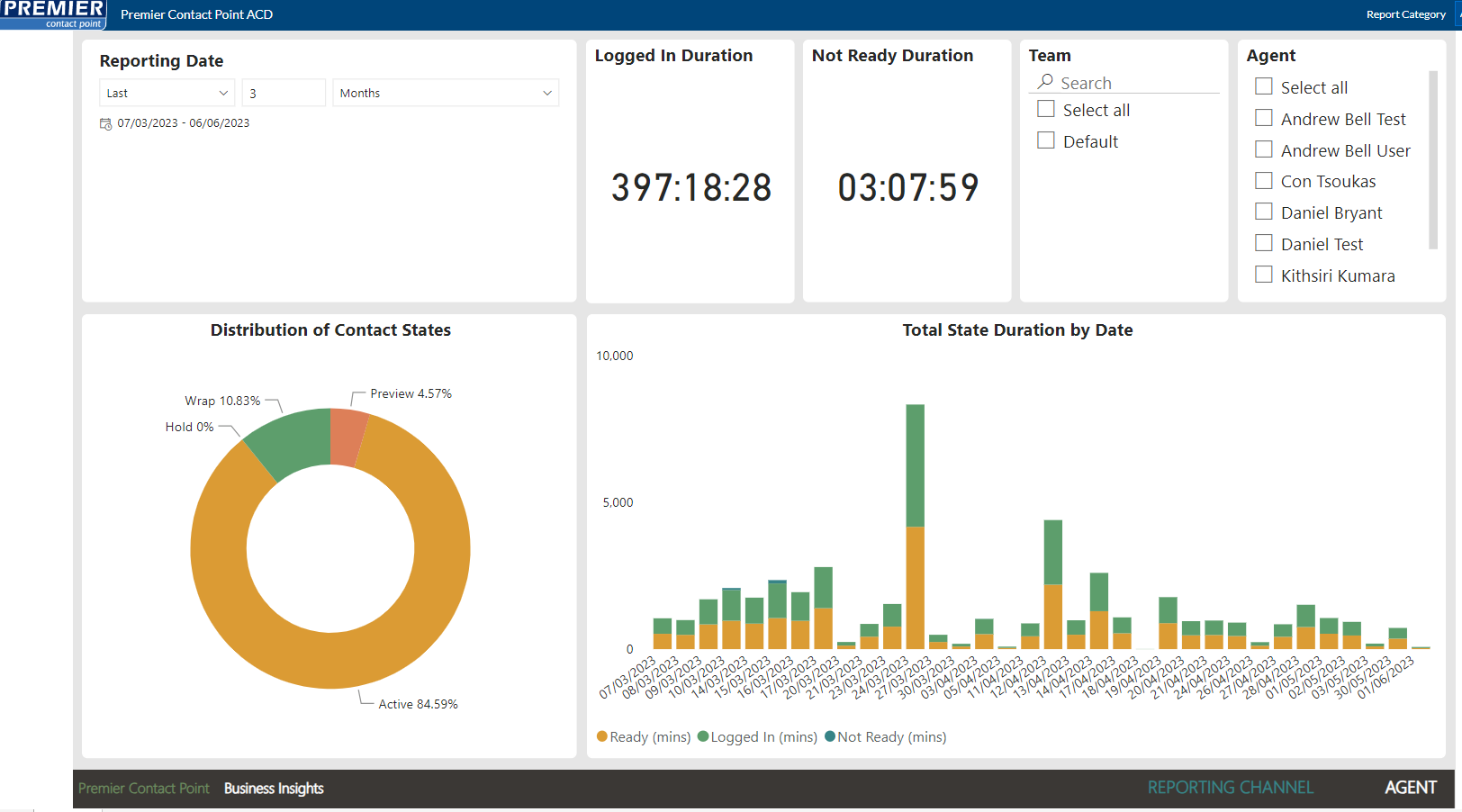Check the Con Tsoukas agent

(1264, 180)
